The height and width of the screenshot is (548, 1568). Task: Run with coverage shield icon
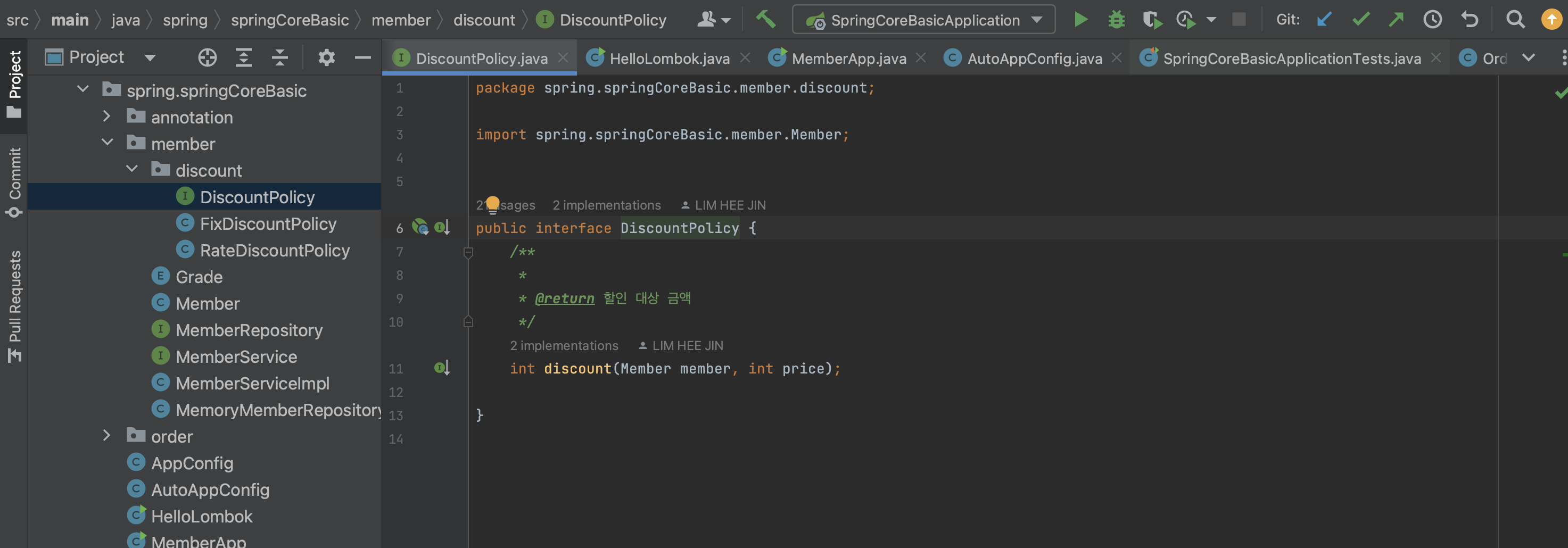(x=1152, y=20)
